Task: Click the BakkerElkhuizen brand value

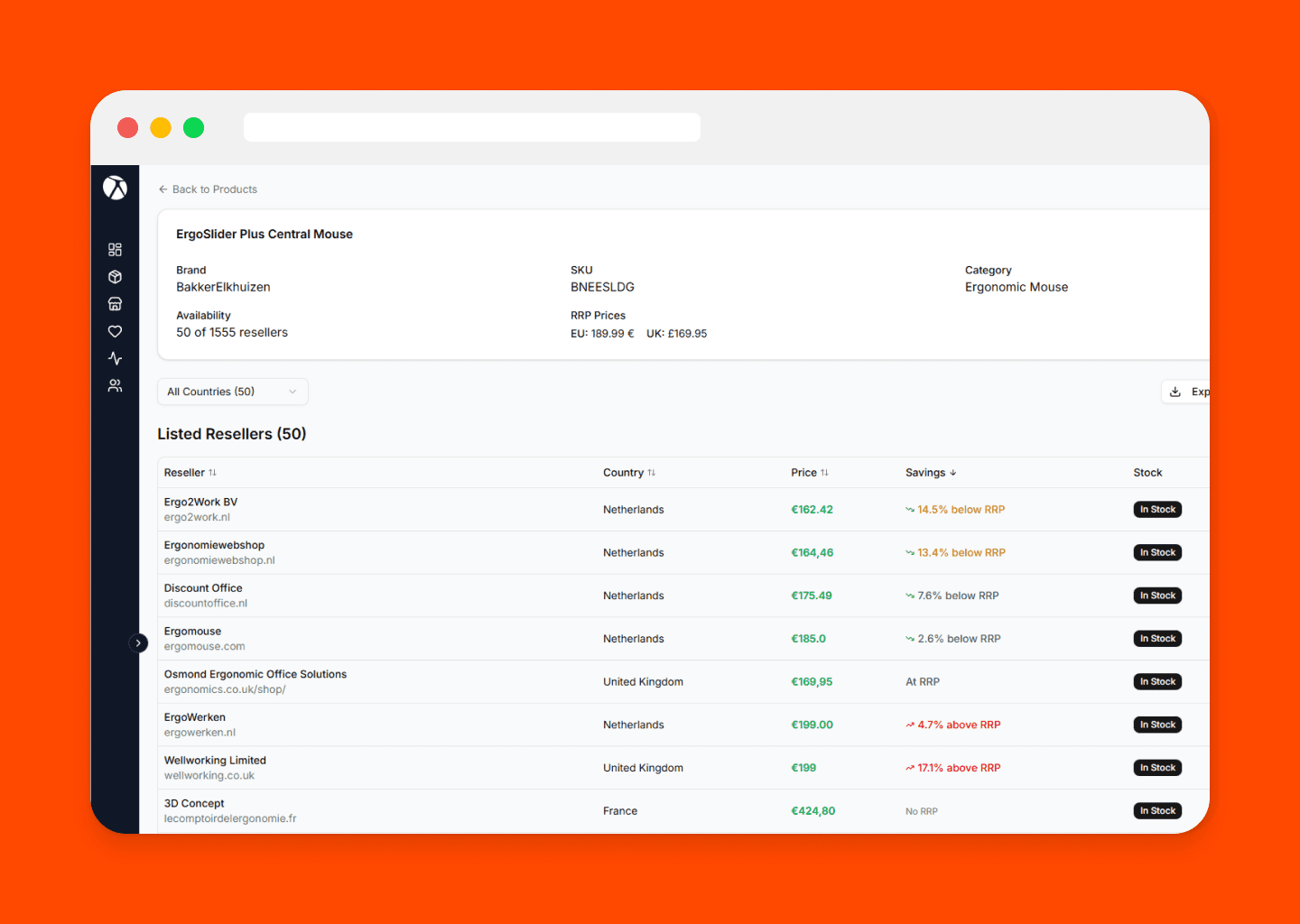Action: [223, 288]
